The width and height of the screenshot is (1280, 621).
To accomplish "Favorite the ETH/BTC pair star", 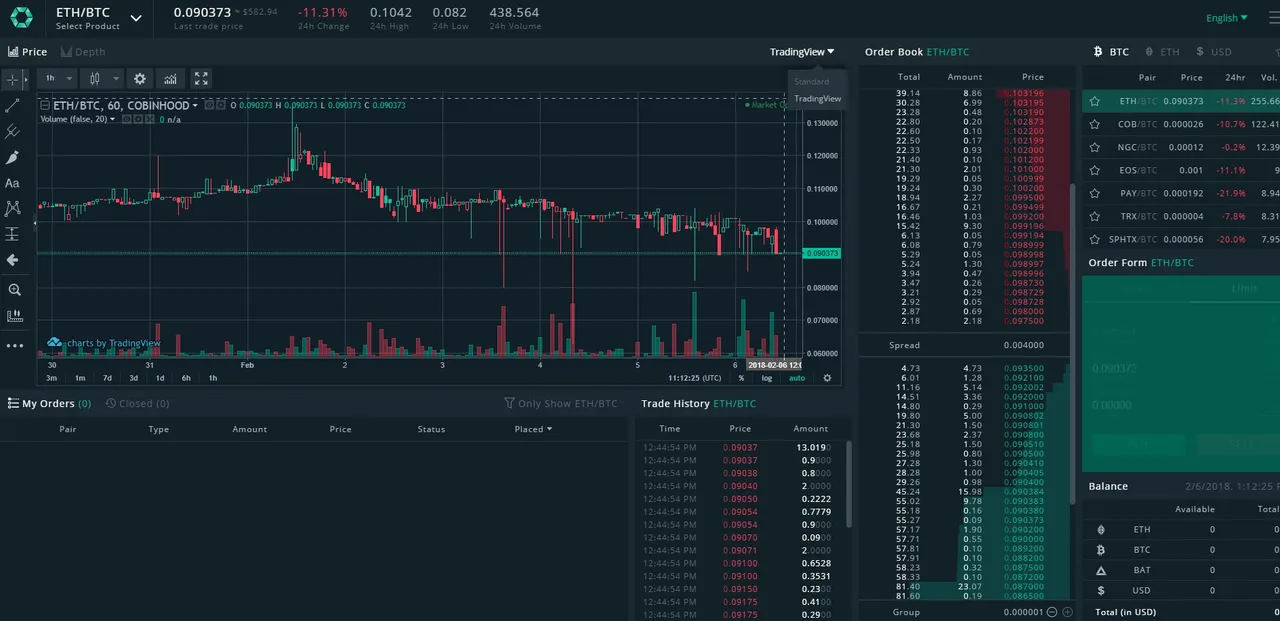I will (x=1095, y=101).
